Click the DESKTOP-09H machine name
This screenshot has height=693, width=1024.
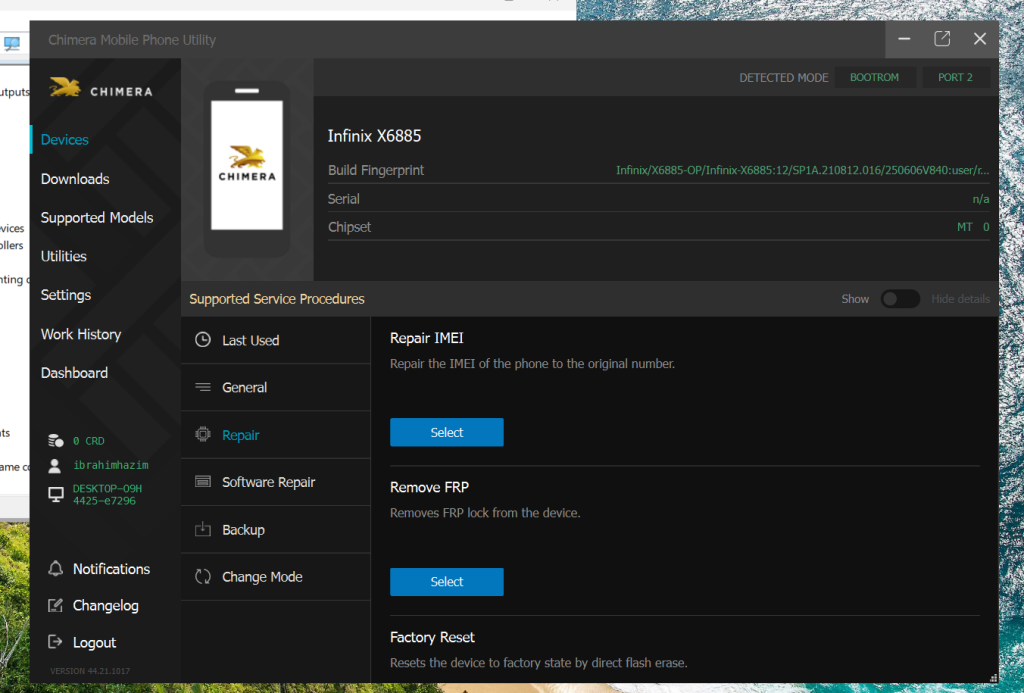[x=107, y=494]
